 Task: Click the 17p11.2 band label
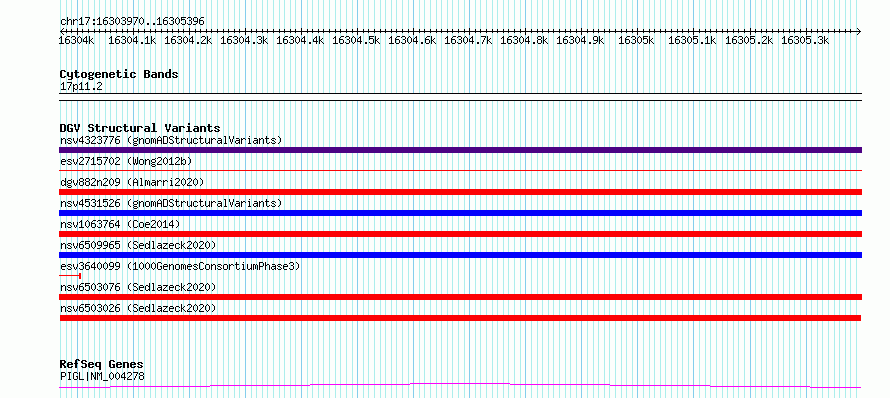point(81,87)
